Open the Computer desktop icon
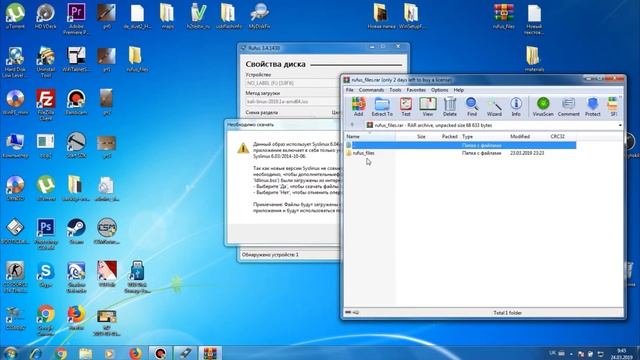The image size is (640, 360). pyautogui.click(x=15, y=145)
